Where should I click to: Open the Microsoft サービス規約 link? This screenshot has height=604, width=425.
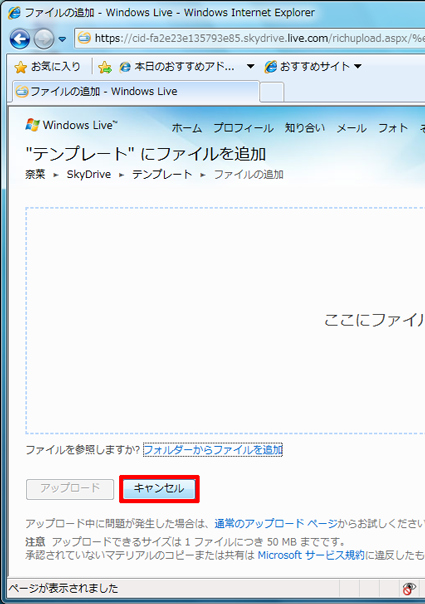coord(311,555)
